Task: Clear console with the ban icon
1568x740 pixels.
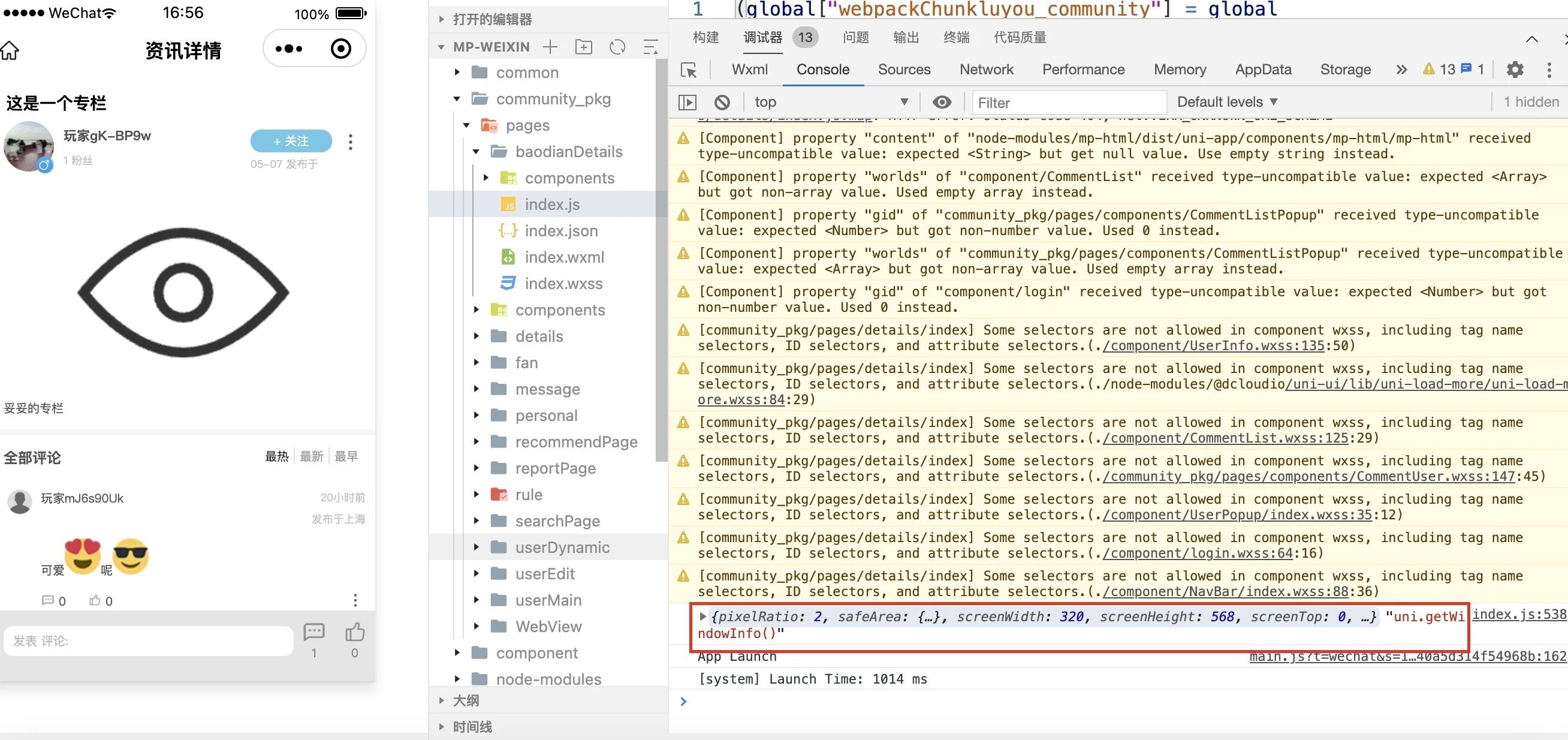Action: 722,103
